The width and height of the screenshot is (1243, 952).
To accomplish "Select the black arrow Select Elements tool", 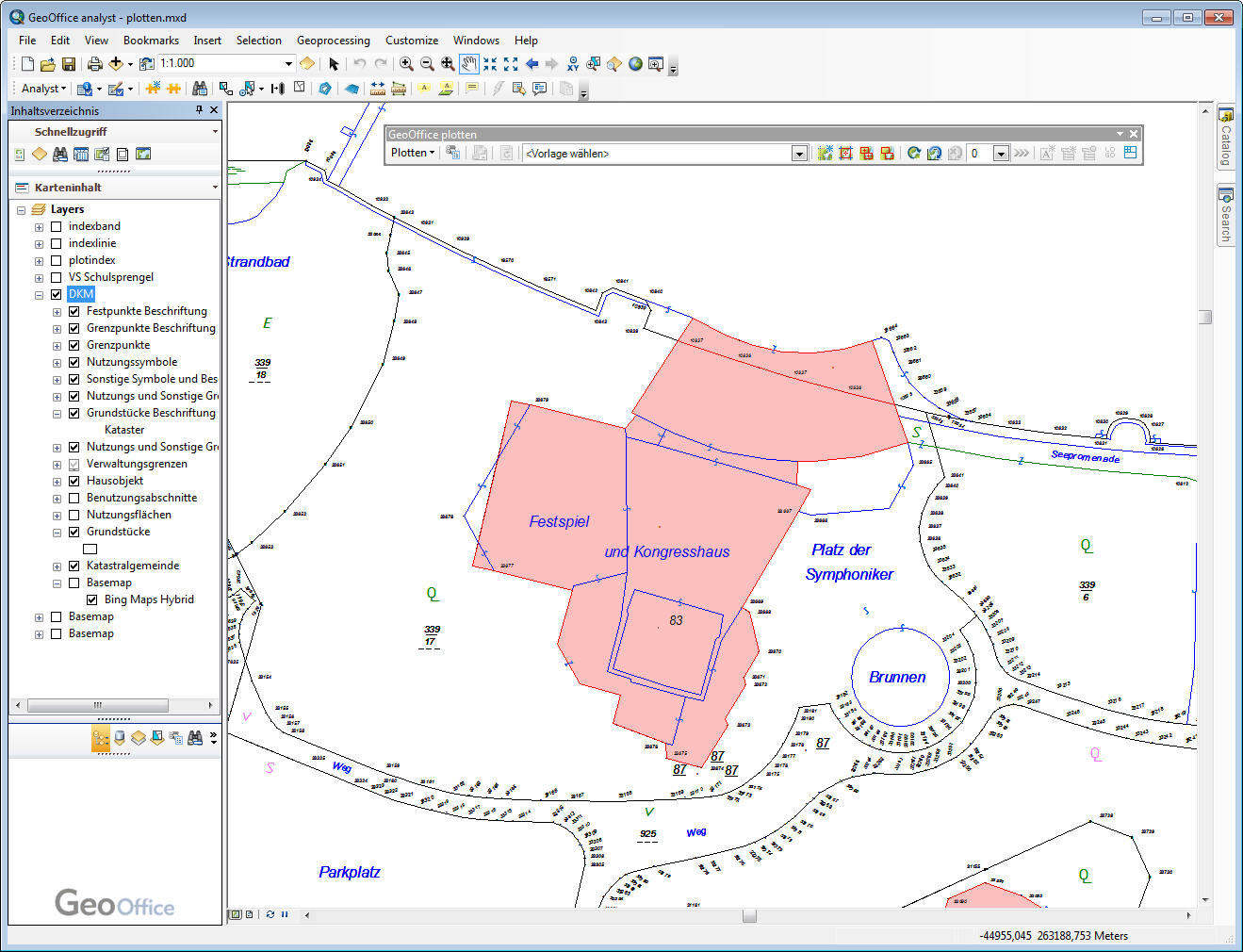I will click(334, 64).
